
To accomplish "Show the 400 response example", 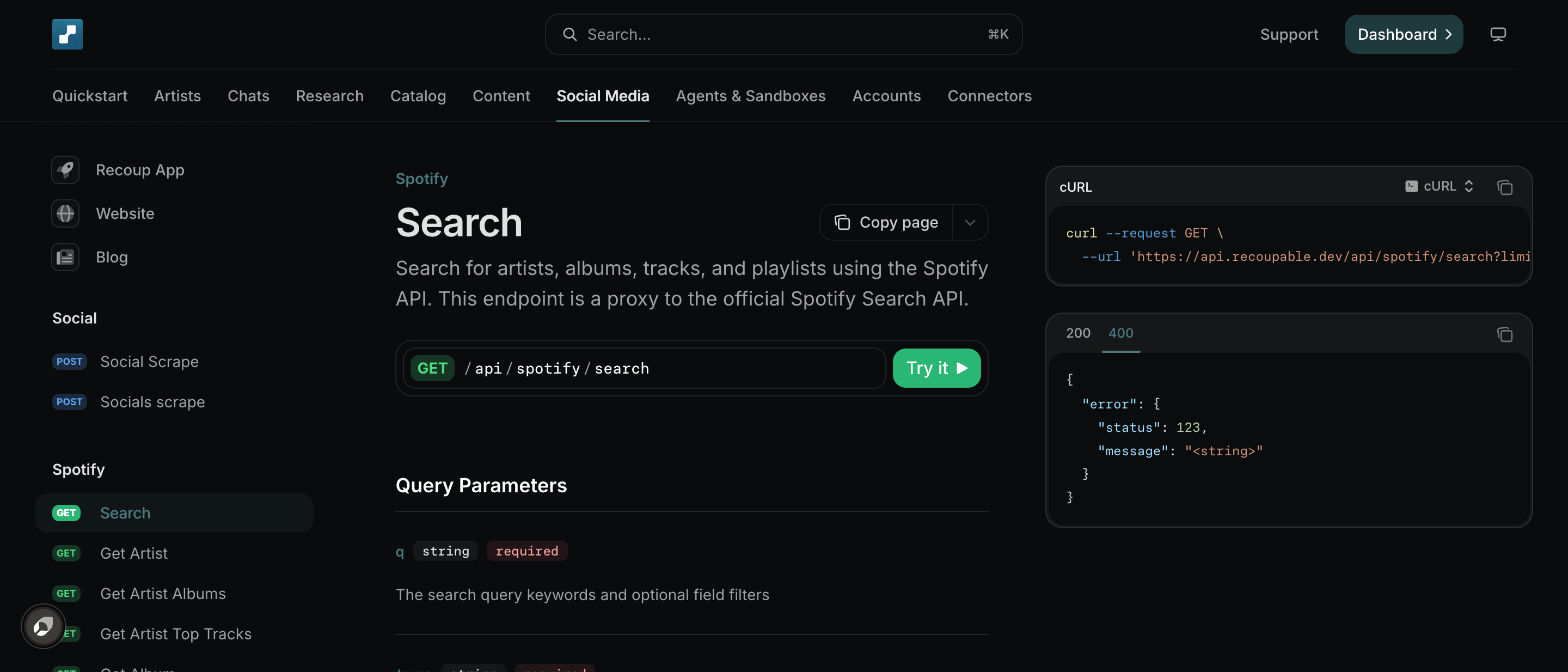I will (x=1120, y=333).
